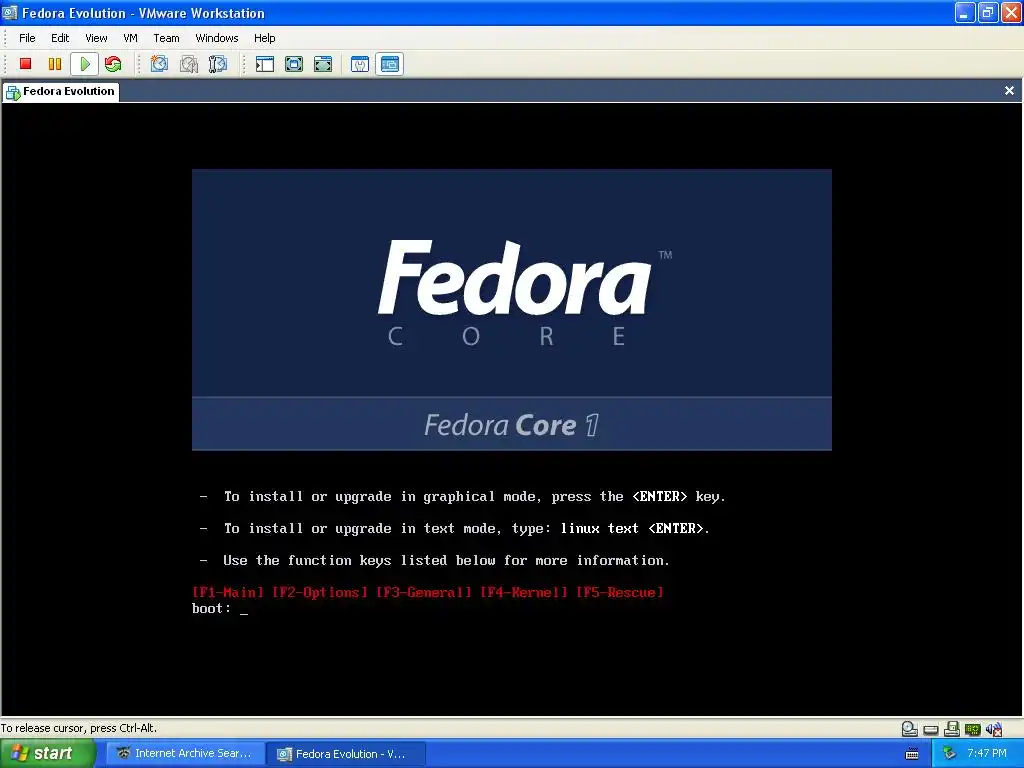
Task: Click the sound device status icon with red X
Action: click(994, 729)
